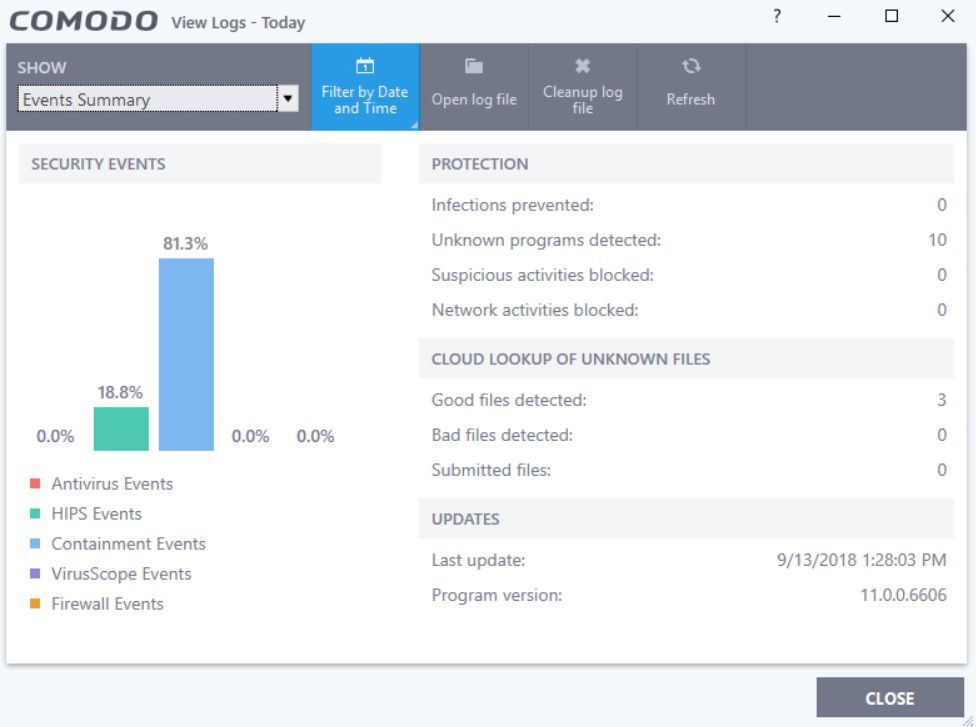The height and width of the screenshot is (727, 976).
Task: Minimize the View Logs window
Action: click(834, 16)
